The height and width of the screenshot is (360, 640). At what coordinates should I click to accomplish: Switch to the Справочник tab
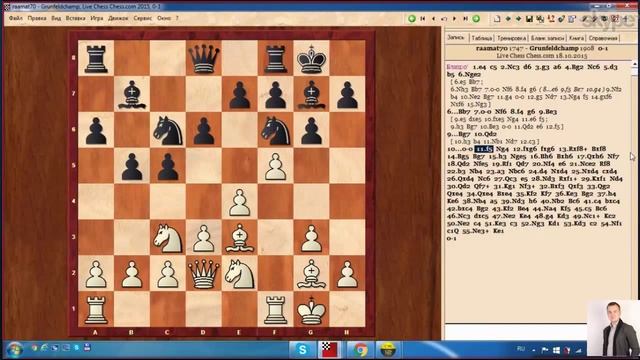(603, 38)
